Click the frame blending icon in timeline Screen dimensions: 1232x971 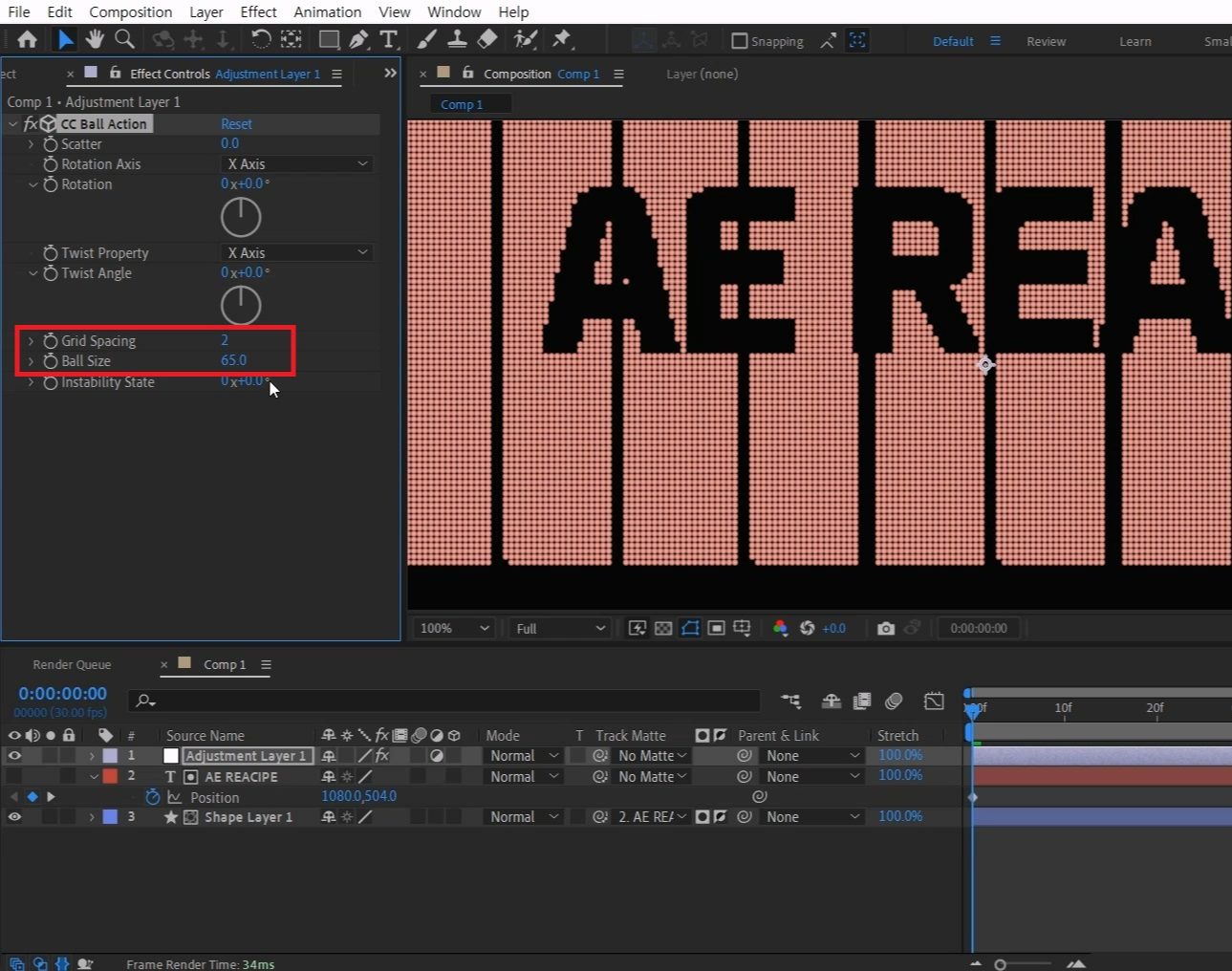coord(862,701)
